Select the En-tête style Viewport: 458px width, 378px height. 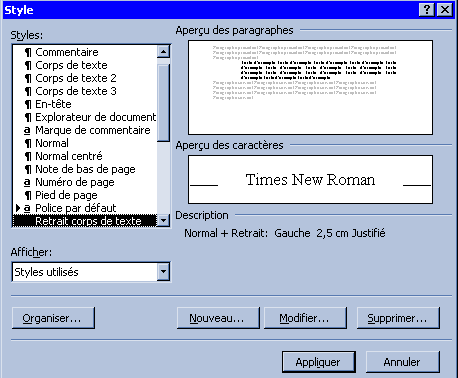(85, 104)
